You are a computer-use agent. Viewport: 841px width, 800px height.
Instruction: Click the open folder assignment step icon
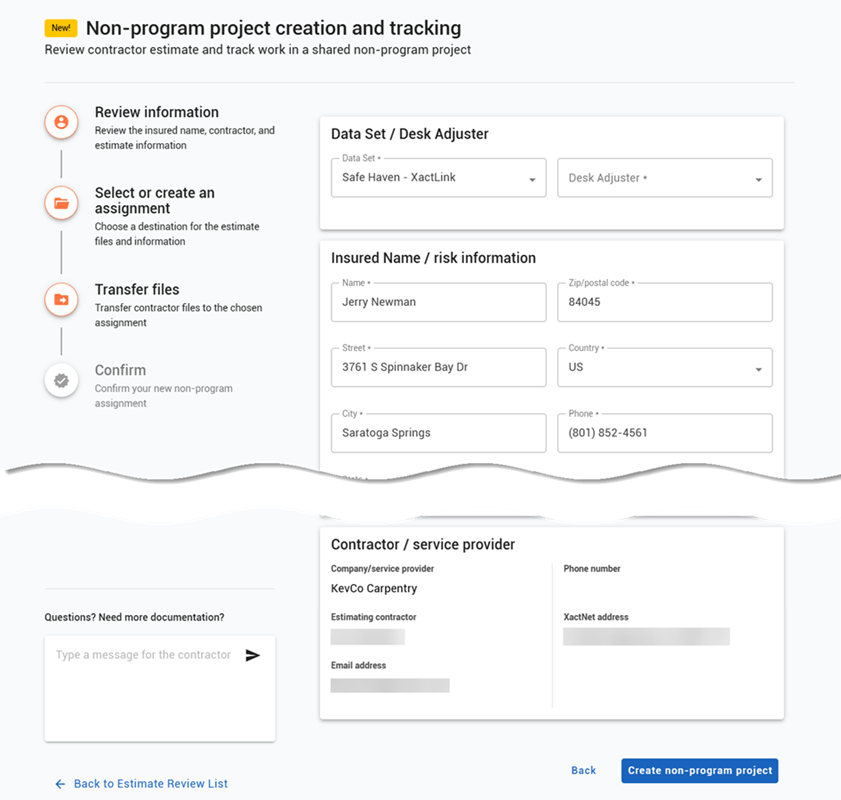(62, 203)
